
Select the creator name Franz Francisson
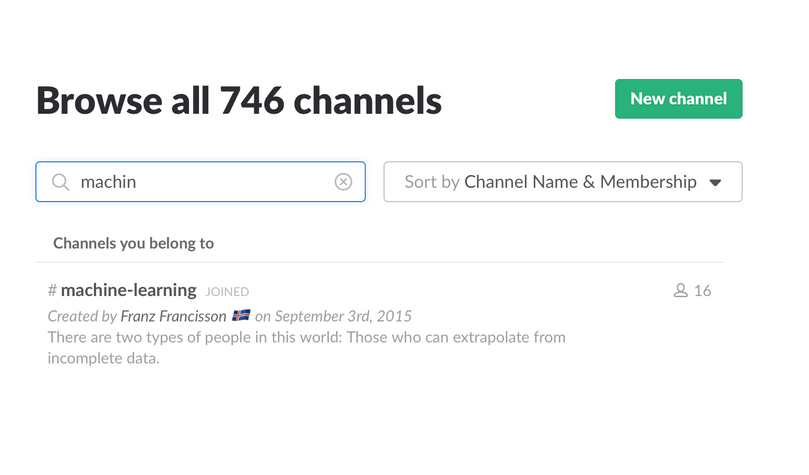(173, 316)
